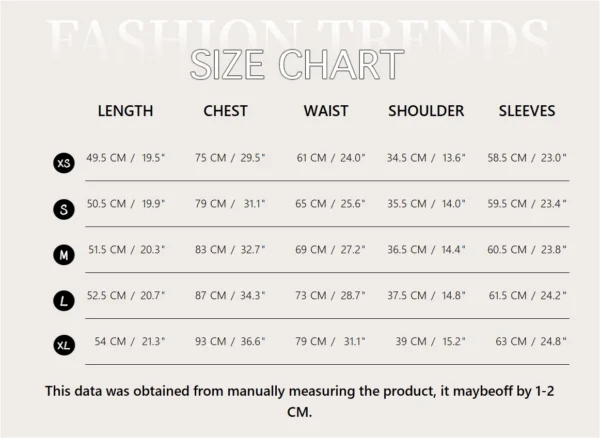This screenshot has width=600, height=438.
Task: Click the manual measuring disclaimer text
Action: tap(300, 401)
